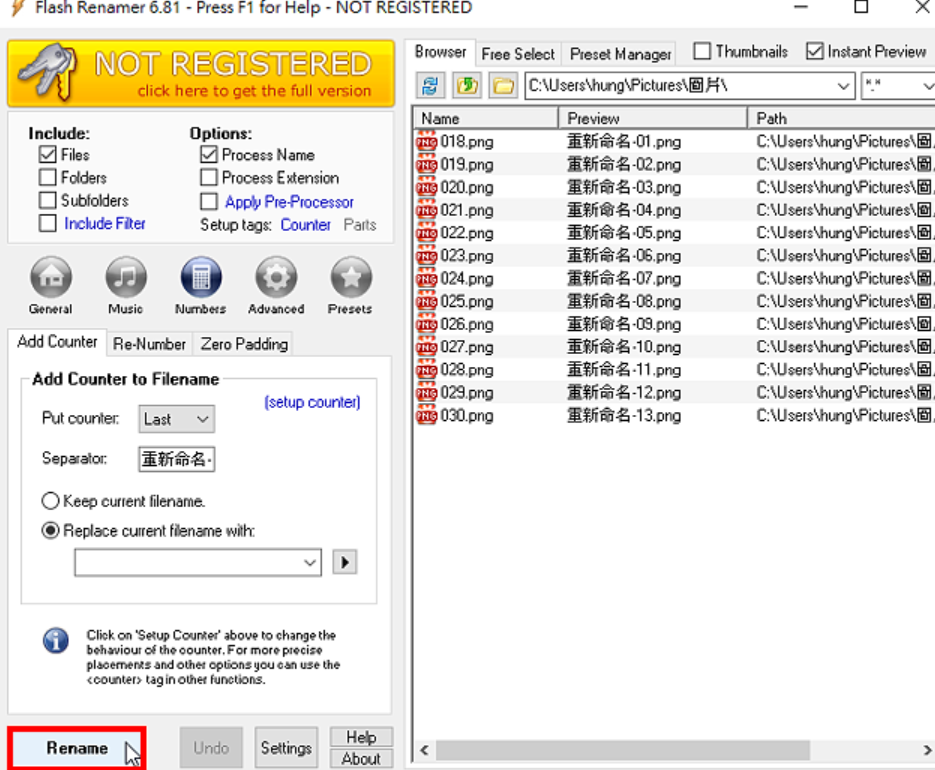
Task: Click the PNG icon of 030.png
Action: [x=426, y=416]
